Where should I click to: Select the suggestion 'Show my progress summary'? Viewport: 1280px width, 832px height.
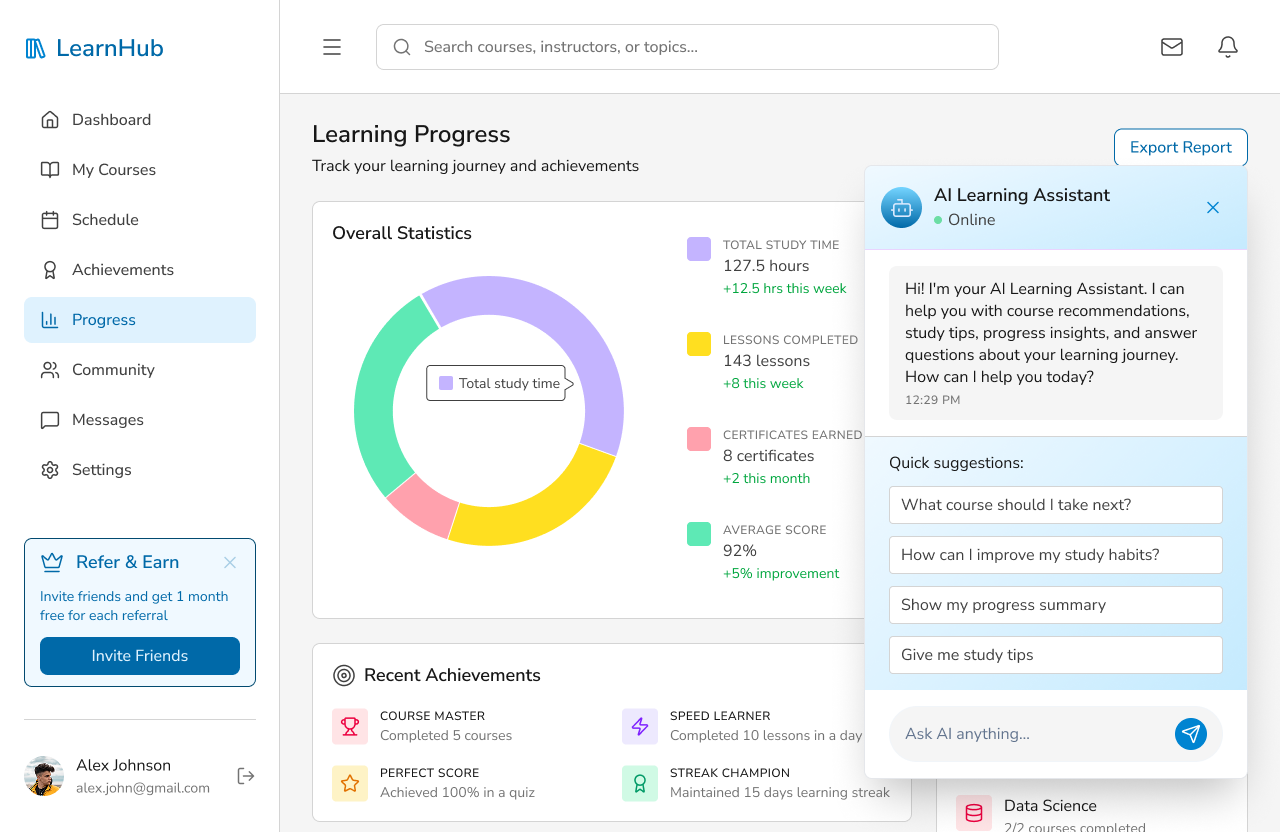pos(1055,604)
